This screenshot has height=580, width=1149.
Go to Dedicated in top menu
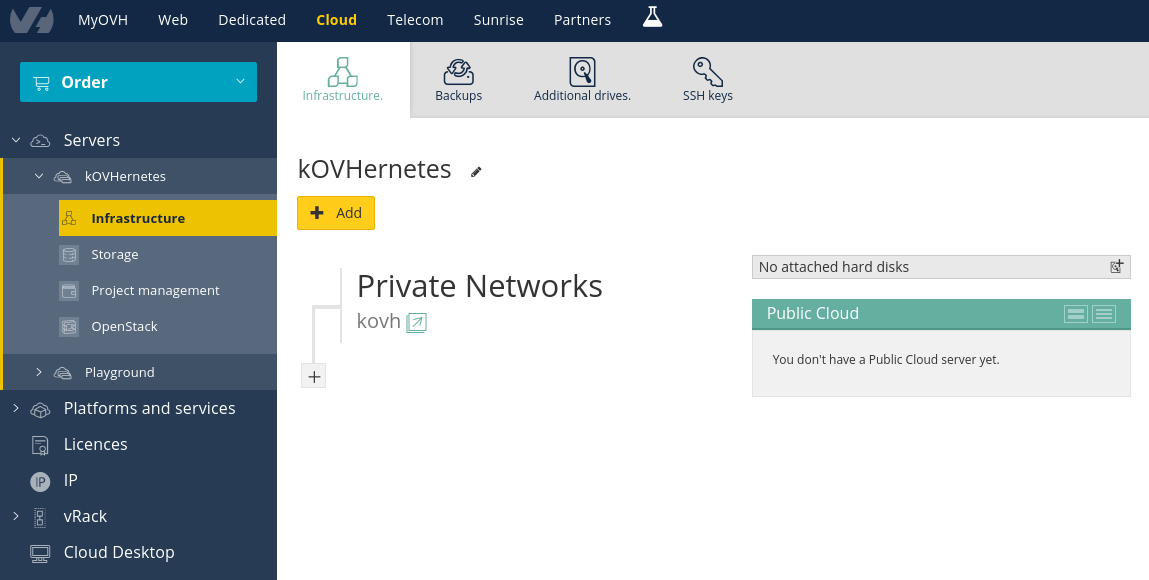click(x=252, y=20)
